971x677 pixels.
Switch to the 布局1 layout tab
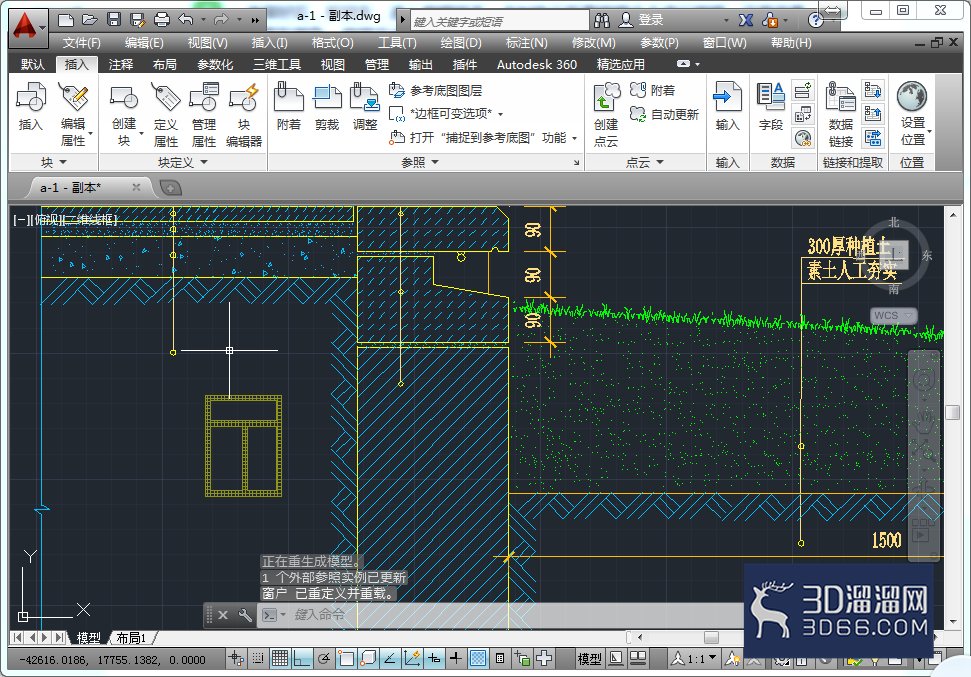coord(131,637)
